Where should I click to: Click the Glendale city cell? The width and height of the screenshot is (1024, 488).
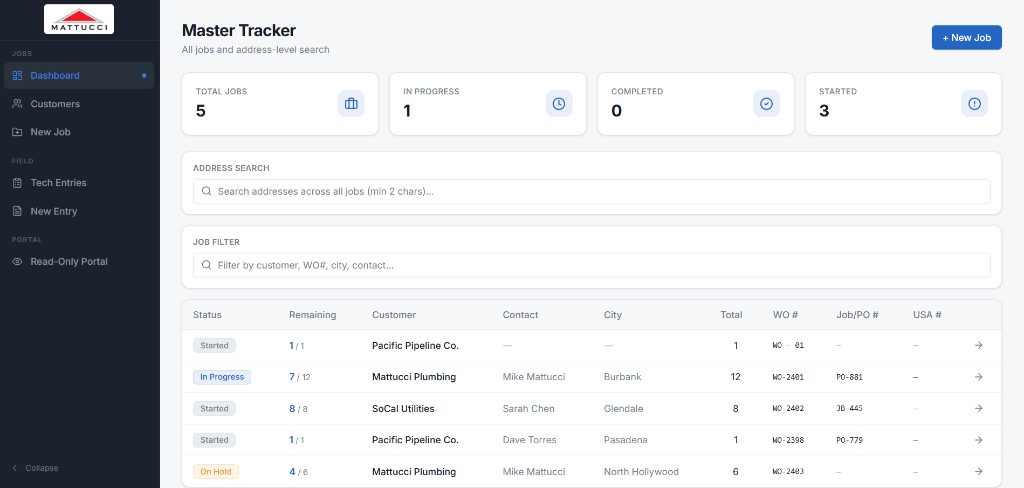pyautogui.click(x=624, y=408)
